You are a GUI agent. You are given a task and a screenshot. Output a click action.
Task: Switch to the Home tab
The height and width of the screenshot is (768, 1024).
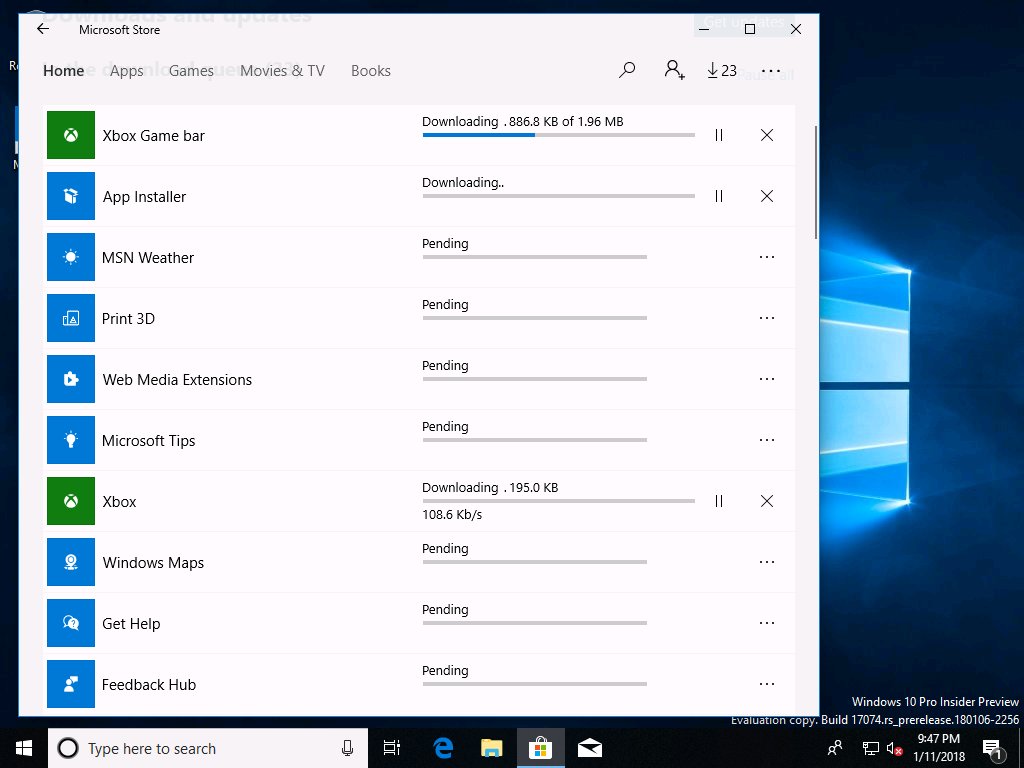click(63, 71)
